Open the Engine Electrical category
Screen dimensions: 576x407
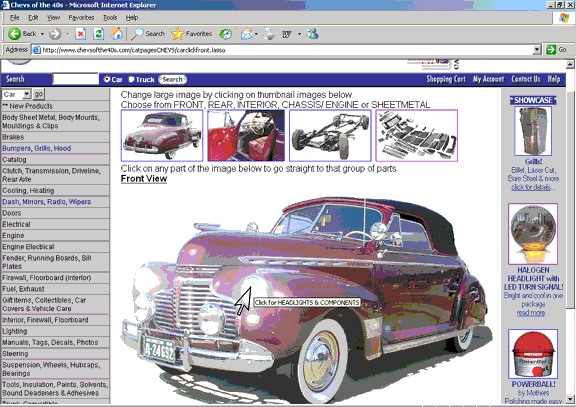tap(28, 247)
